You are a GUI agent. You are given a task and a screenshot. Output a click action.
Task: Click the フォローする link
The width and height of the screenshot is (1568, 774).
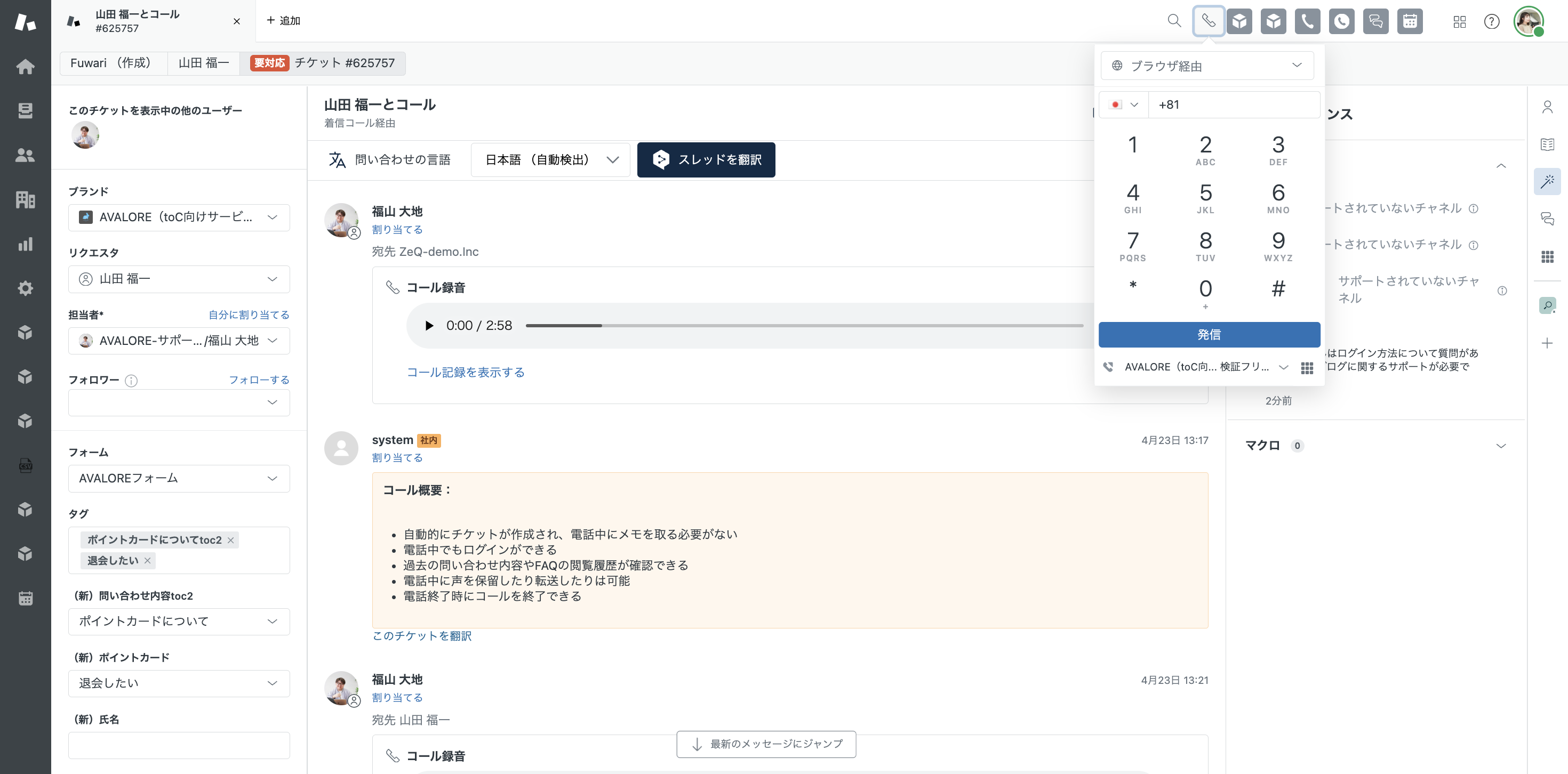(x=259, y=380)
